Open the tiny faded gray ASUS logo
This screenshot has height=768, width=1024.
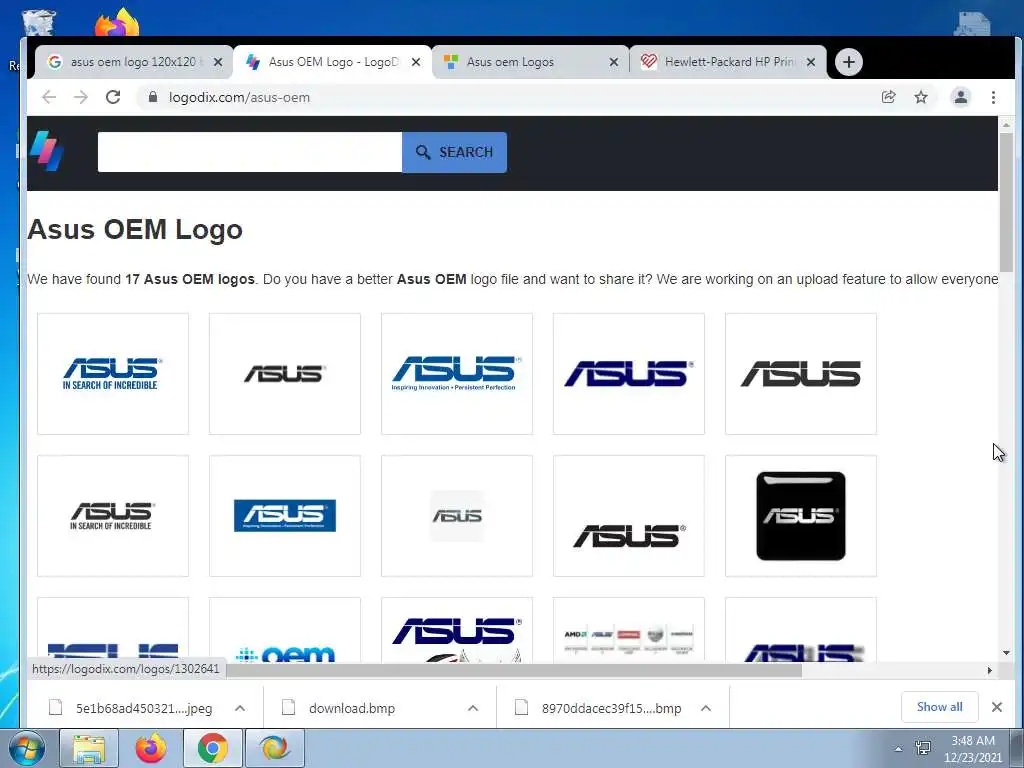(456, 516)
